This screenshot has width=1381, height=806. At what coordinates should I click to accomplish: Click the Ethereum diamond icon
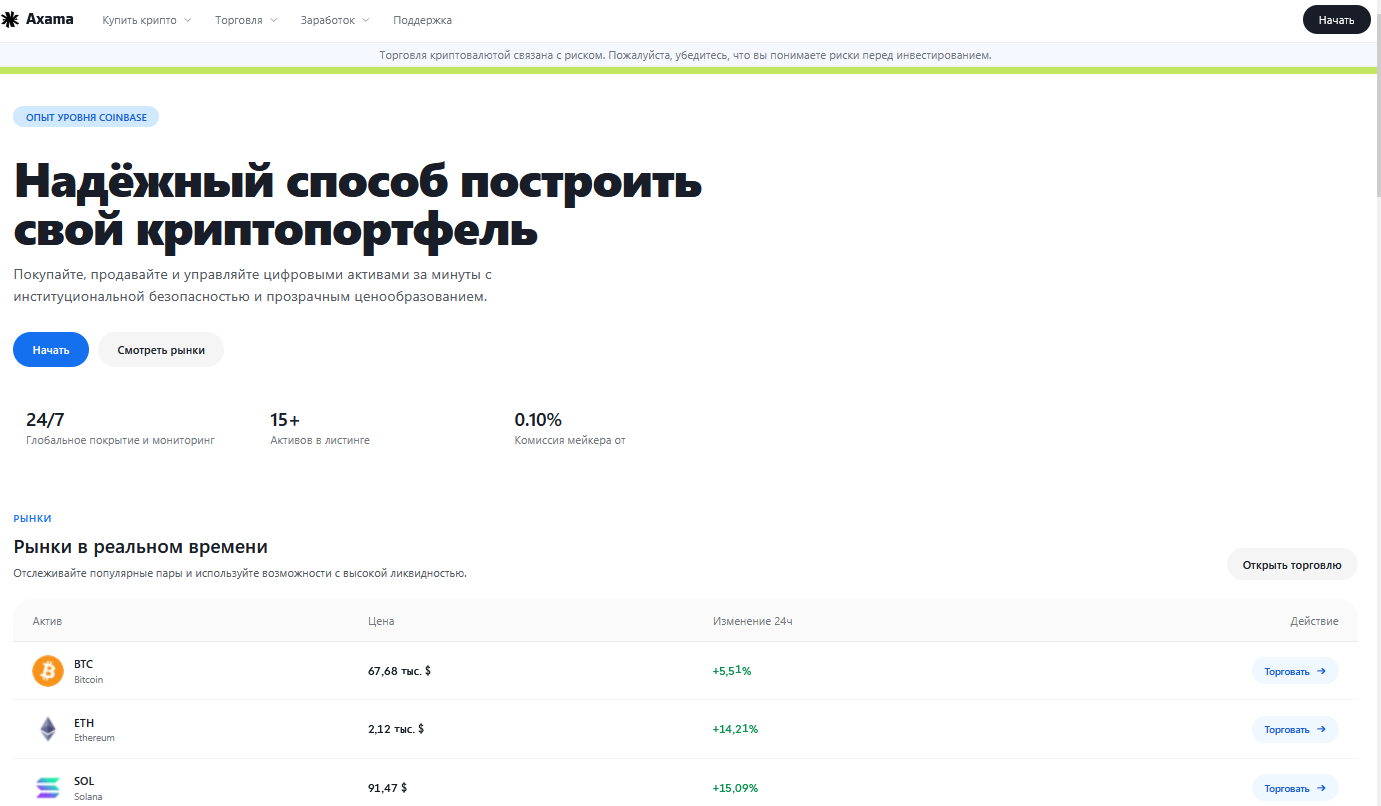coord(48,729)
